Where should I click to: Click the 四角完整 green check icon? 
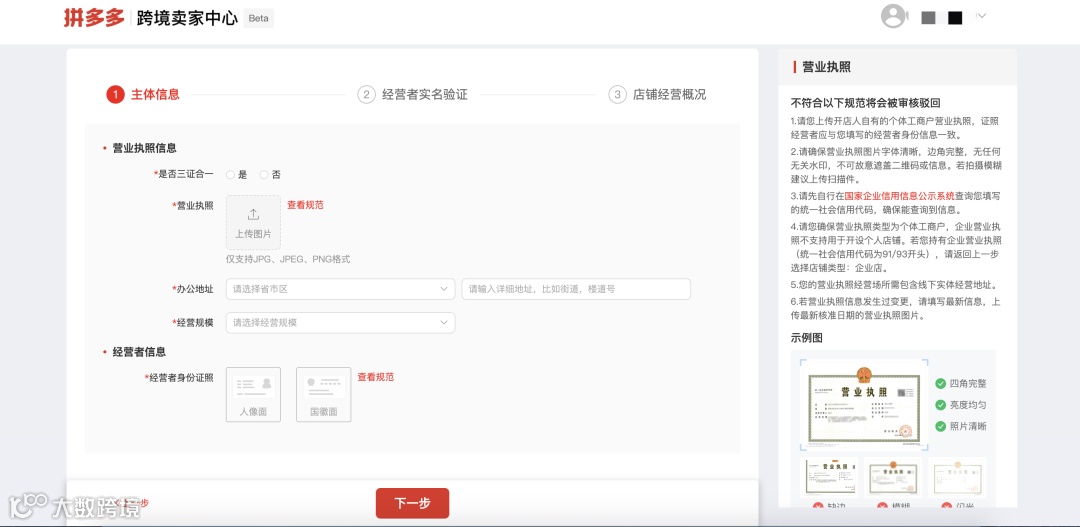pyautogui.click(x=940, y=384)
